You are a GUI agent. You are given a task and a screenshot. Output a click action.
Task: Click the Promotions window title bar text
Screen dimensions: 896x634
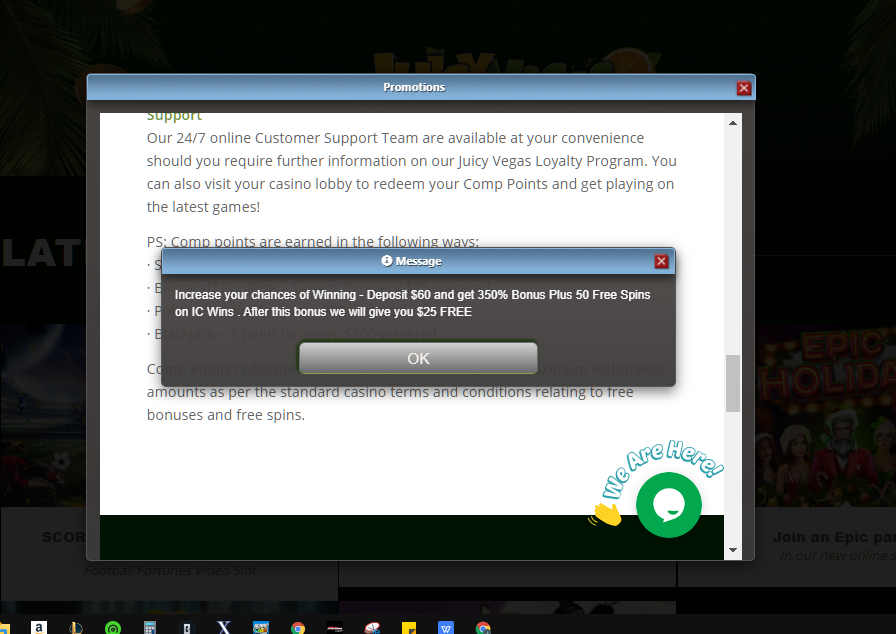(x=414, y=87)
